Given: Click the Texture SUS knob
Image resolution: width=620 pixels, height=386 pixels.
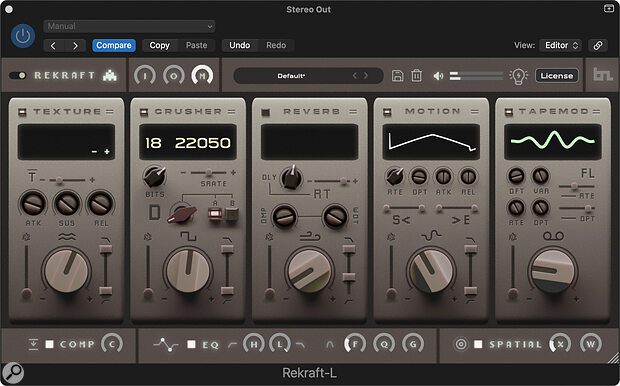Looking at the screenshot, I should tap(67, 204).
